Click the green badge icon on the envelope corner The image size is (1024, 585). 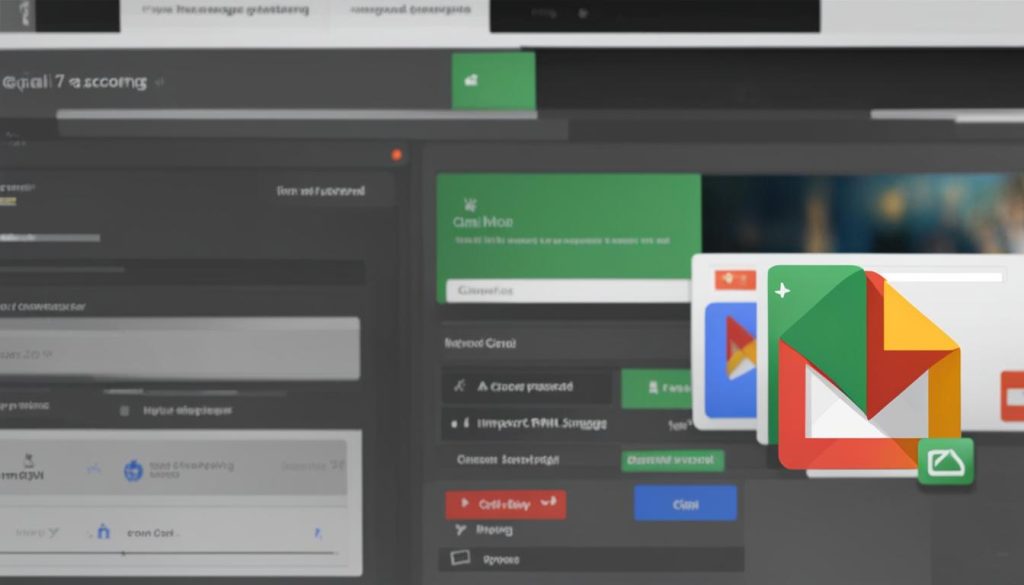tap(946, 462)
